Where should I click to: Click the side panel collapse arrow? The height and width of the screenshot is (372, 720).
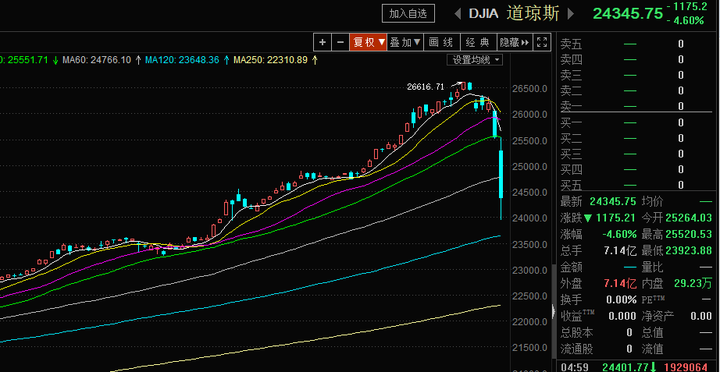tap(554, 311)
